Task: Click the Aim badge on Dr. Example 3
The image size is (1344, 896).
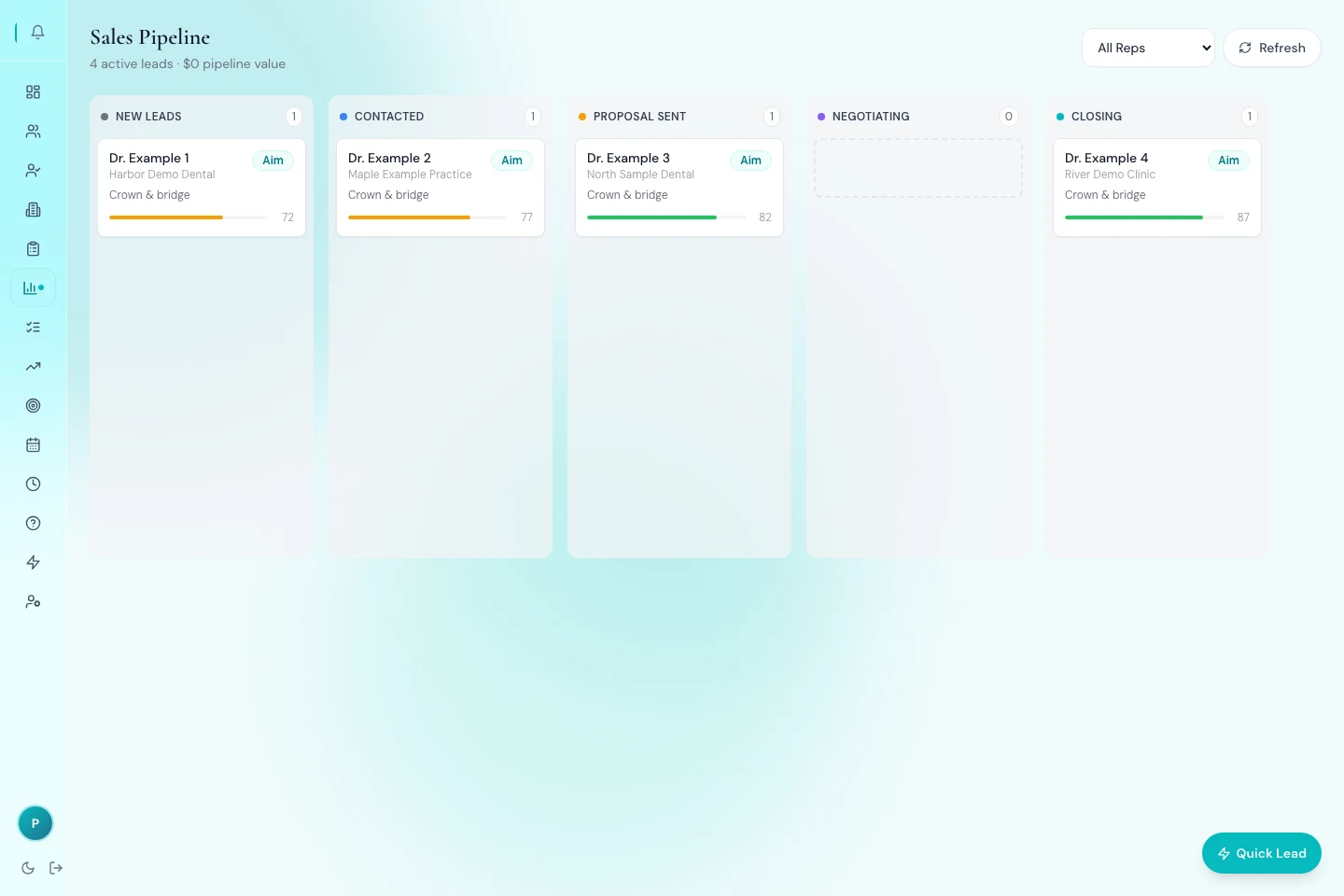Action: tap(750, 161)
